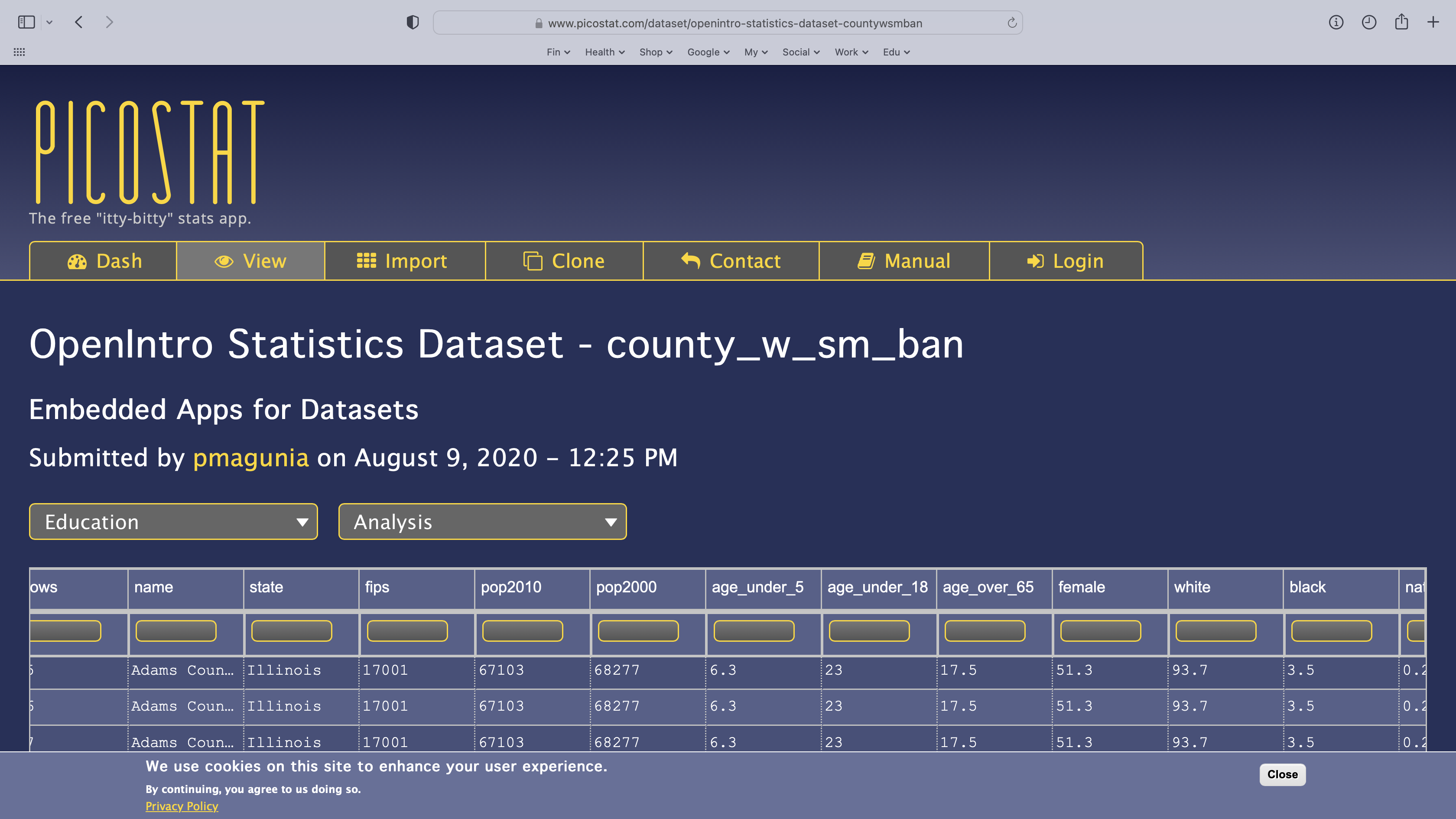Expand the Google bookmarks folder
Image resolution: width=1456 pixels, height=819 pixels.
coord(708,52)
